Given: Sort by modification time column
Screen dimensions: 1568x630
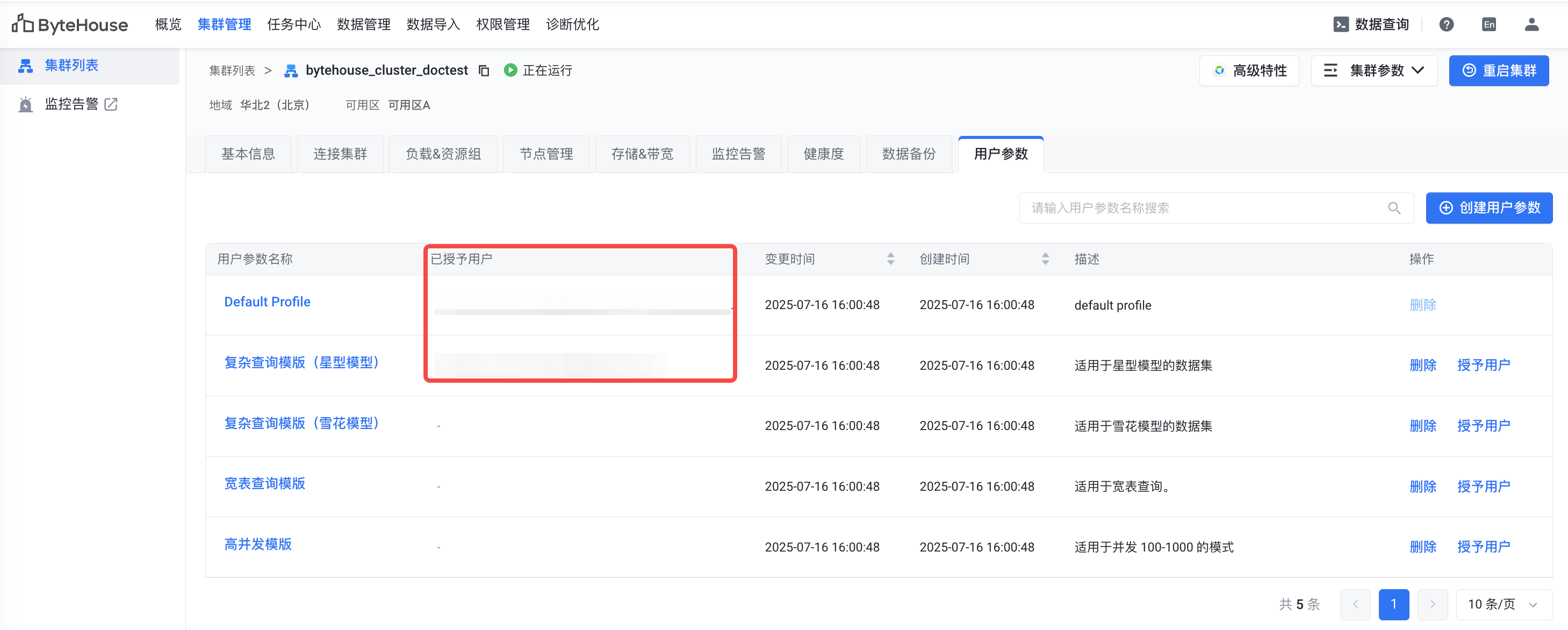Looking at the screenshot, I should click(x=890, y=259).
